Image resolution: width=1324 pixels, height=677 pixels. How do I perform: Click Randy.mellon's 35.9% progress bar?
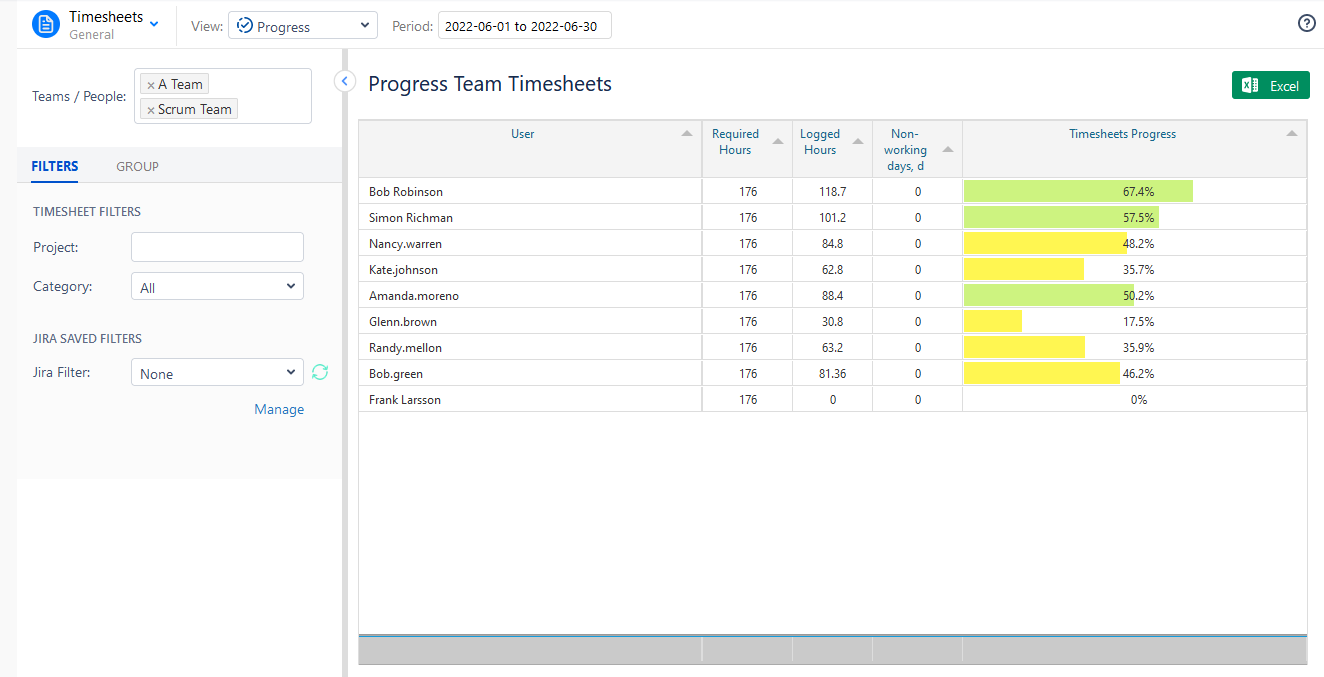[x=1024, y=347]
